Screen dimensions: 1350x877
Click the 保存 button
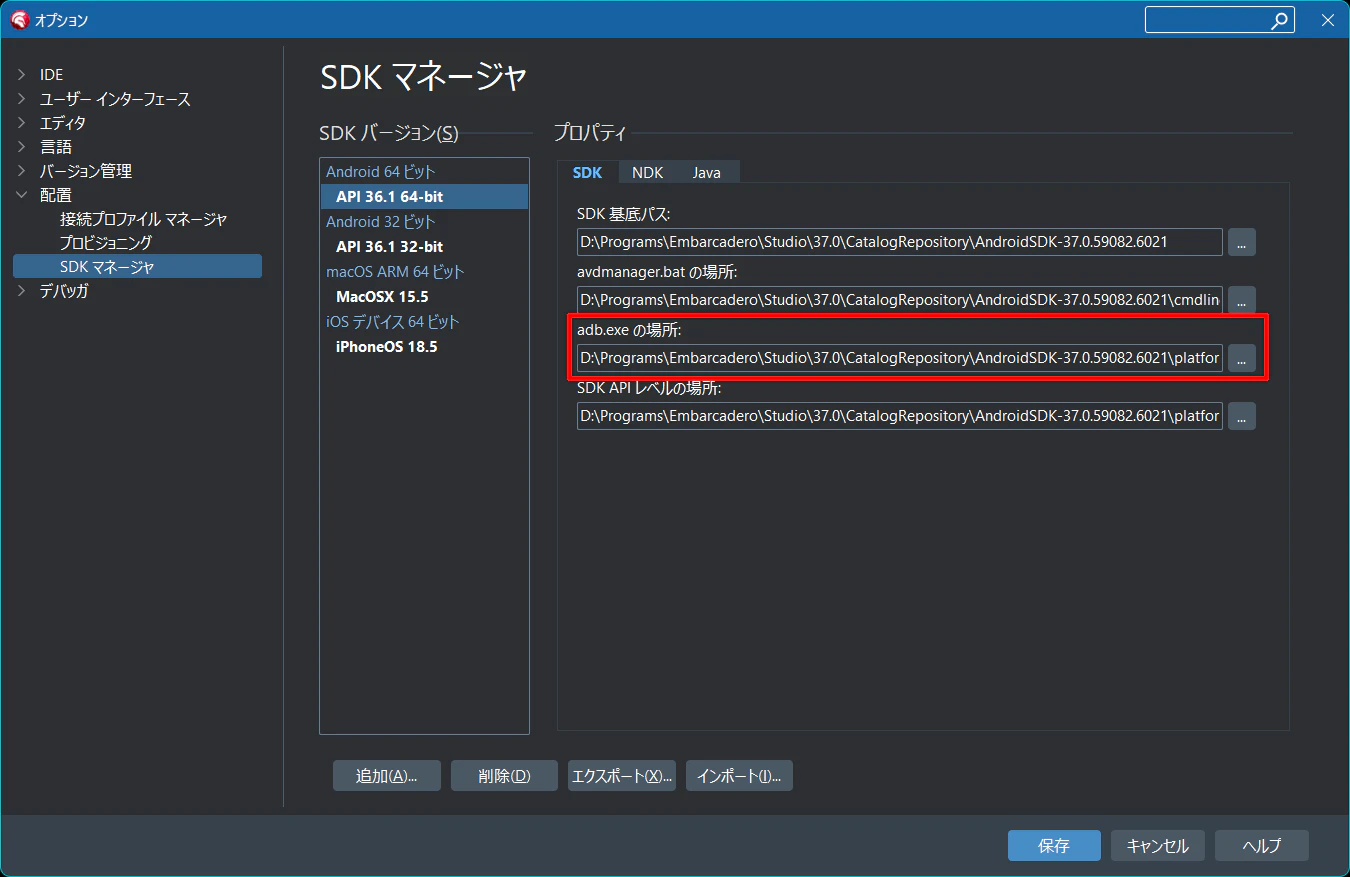1054,846
